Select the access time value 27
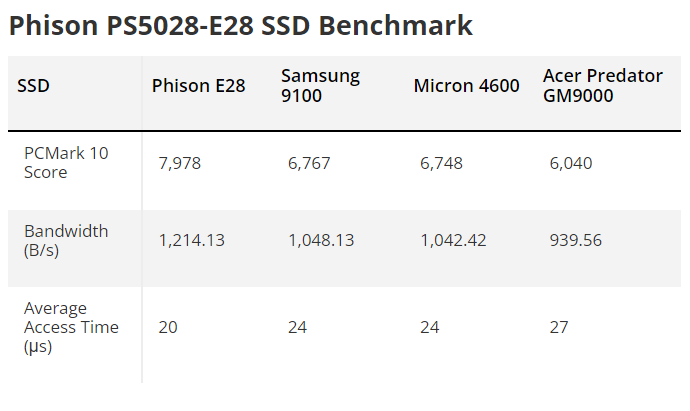This screenshot has height=411, width=690. pyautogui.click(x=559, y=327)
